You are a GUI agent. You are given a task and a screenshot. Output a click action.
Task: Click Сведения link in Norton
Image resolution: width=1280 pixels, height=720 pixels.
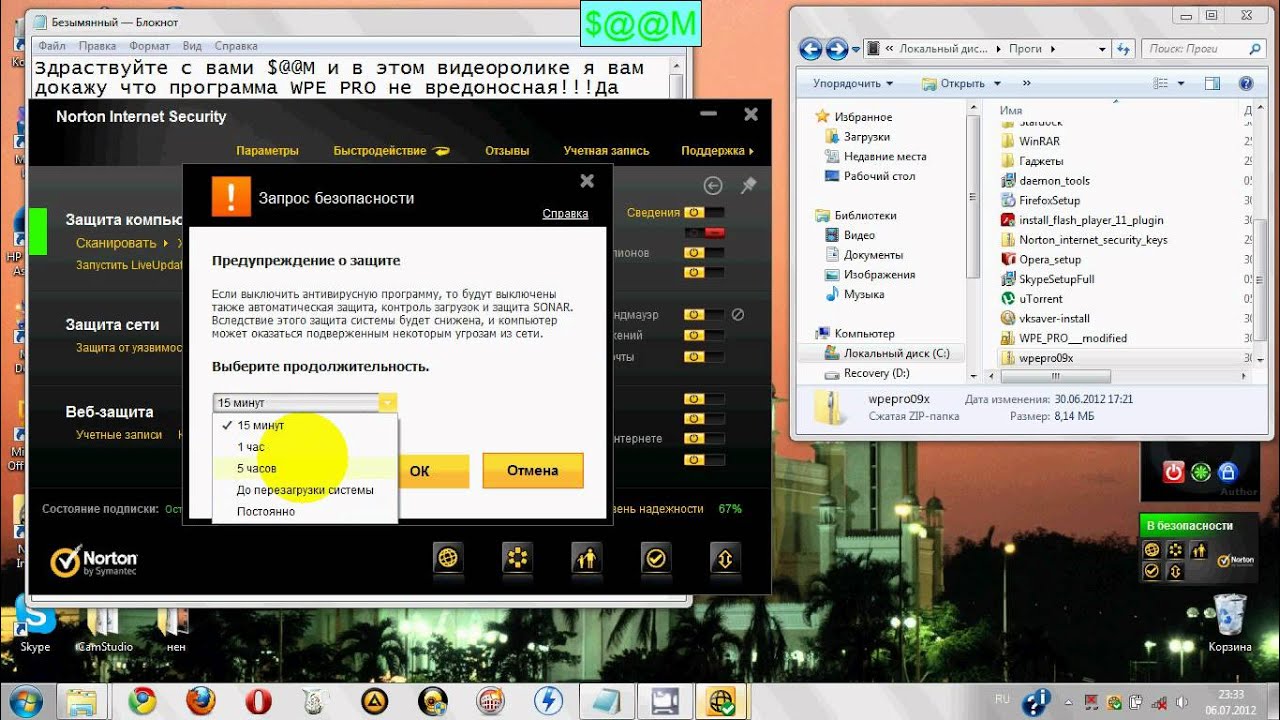pyautogui.click(x=653, y=212)
